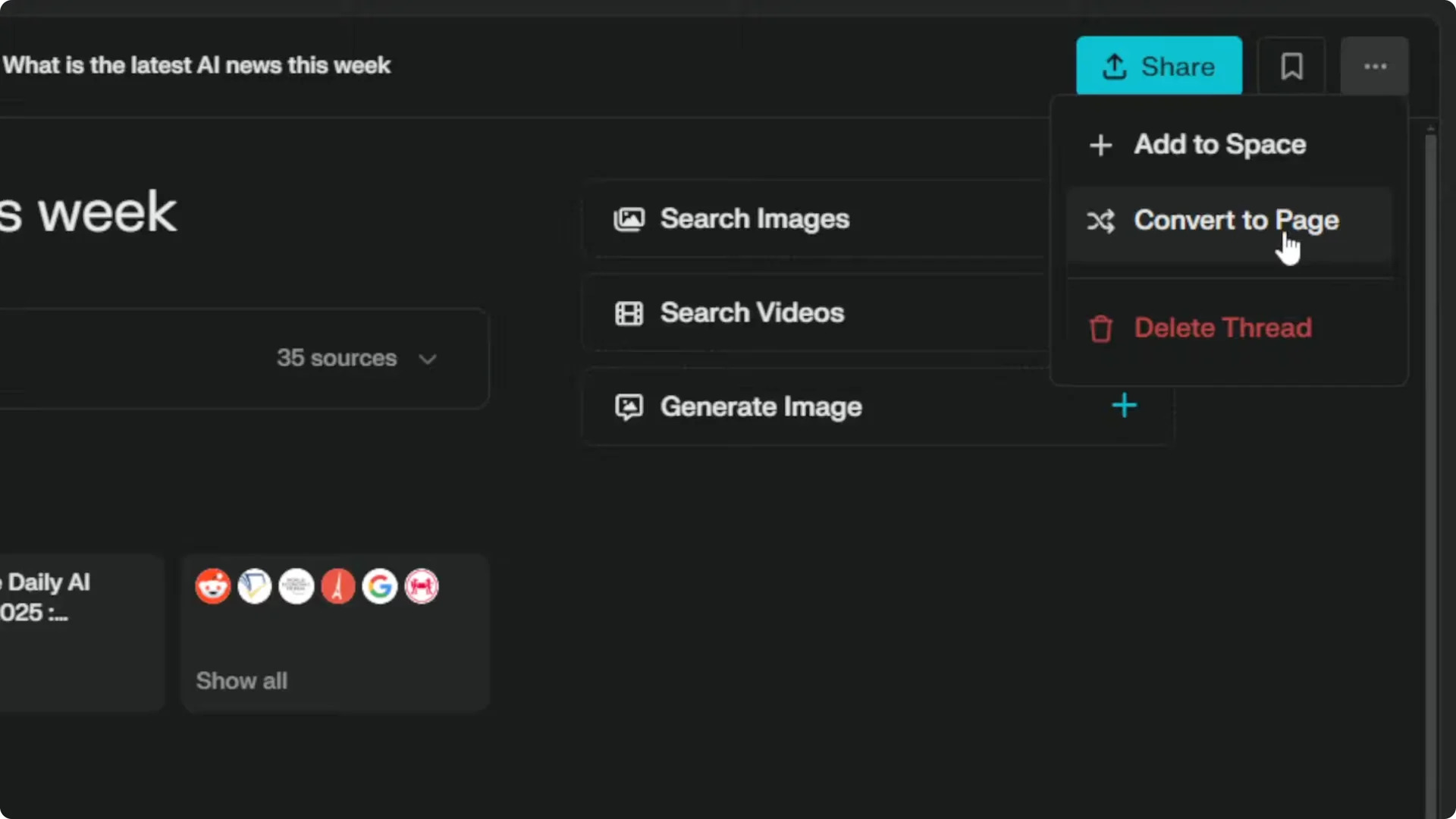Click the teal plus near Generate Image
The image size is (1456, 819).
pos(1125,405)
